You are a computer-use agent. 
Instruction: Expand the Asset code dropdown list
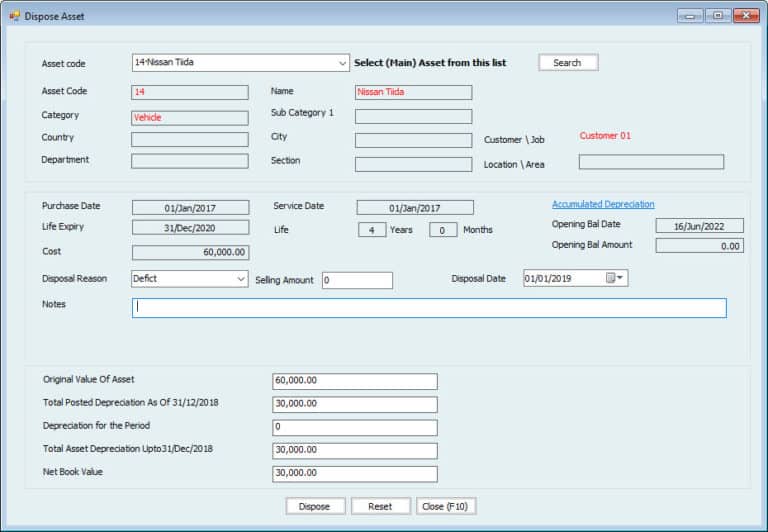click(342, 63)
